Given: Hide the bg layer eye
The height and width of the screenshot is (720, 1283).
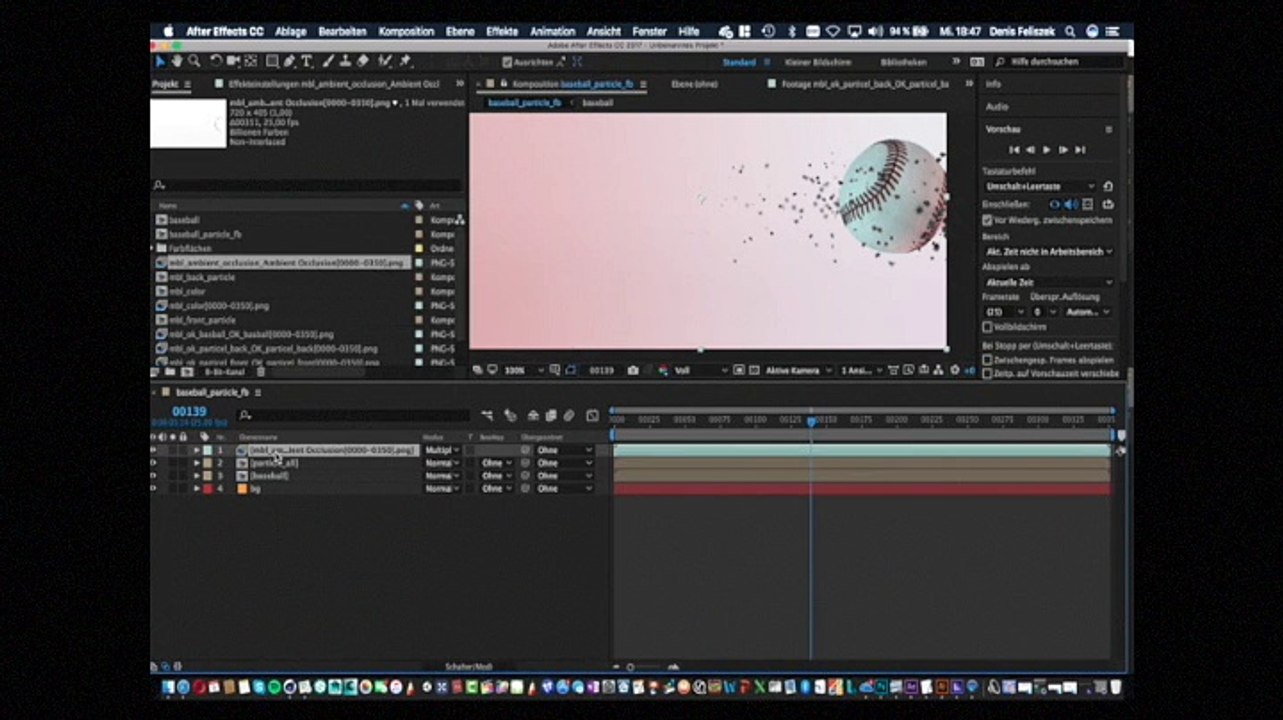Looking at the screenshot, I should (153, 489).
